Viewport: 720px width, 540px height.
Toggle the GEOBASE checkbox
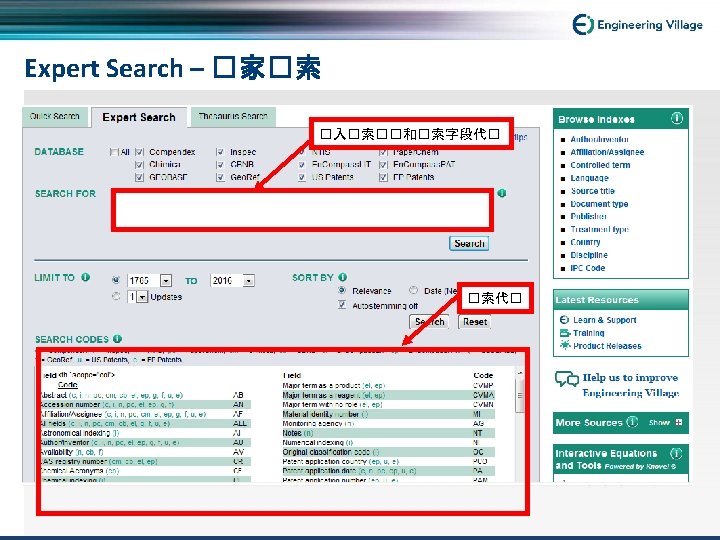[140, 177]
